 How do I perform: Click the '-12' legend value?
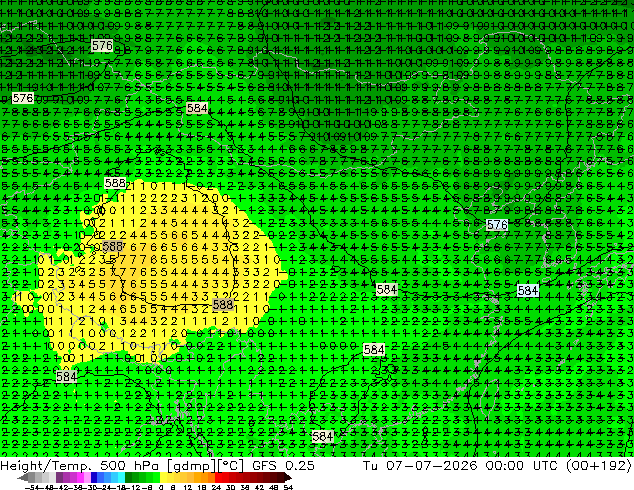133,487
